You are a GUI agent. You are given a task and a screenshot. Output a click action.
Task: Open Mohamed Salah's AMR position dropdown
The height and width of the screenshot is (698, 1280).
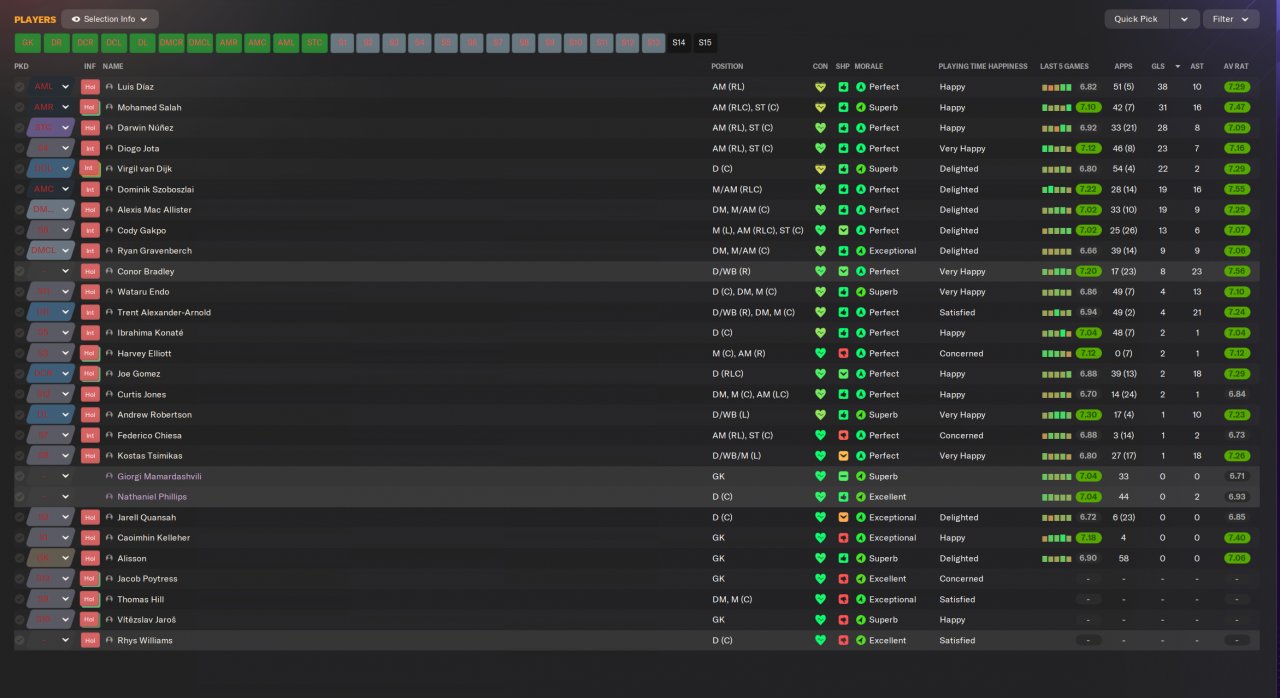tap(52, 107)
